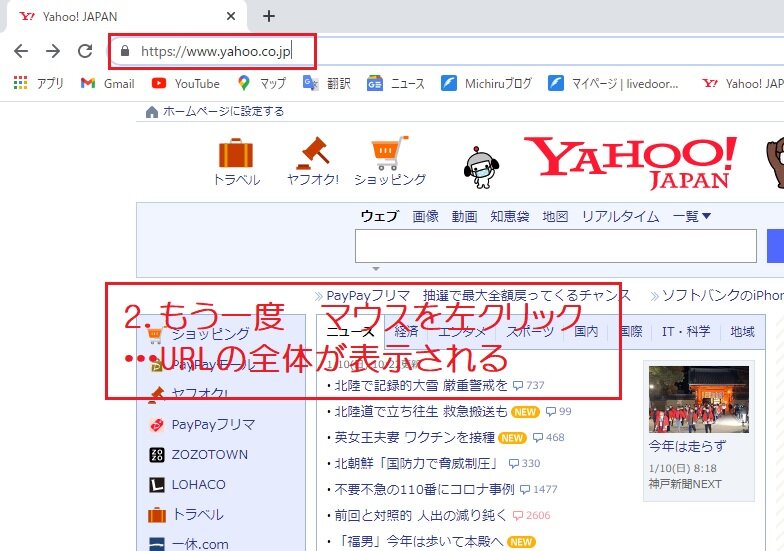Open the 2606 comments count

pyautogui.click(x=532, y=516)
